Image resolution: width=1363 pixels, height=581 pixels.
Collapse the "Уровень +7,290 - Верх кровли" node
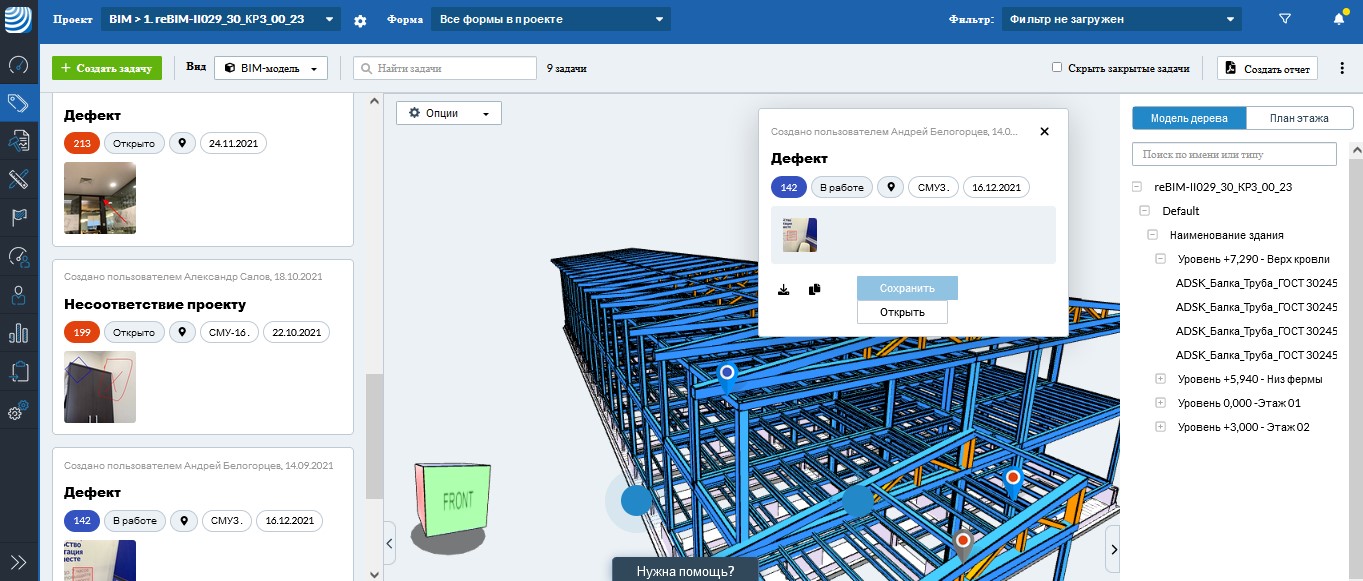1161,259
